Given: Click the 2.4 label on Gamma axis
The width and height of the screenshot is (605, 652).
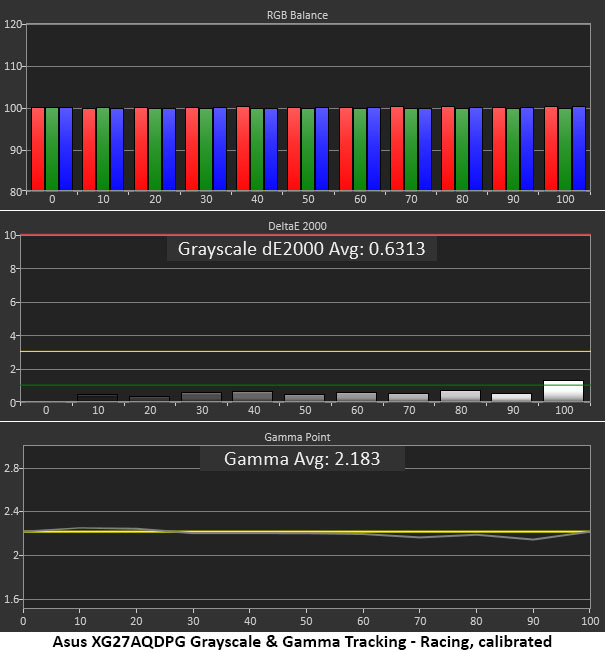Looking at the screenshot, I should (11, 511).
